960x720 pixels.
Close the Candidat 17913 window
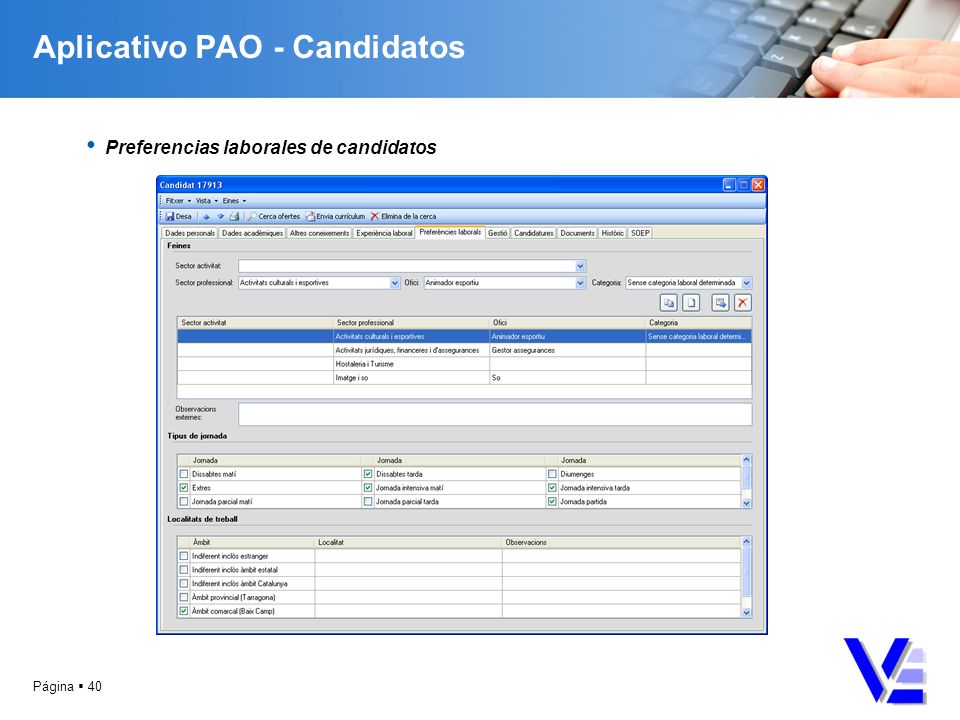(x=758, y=185)
